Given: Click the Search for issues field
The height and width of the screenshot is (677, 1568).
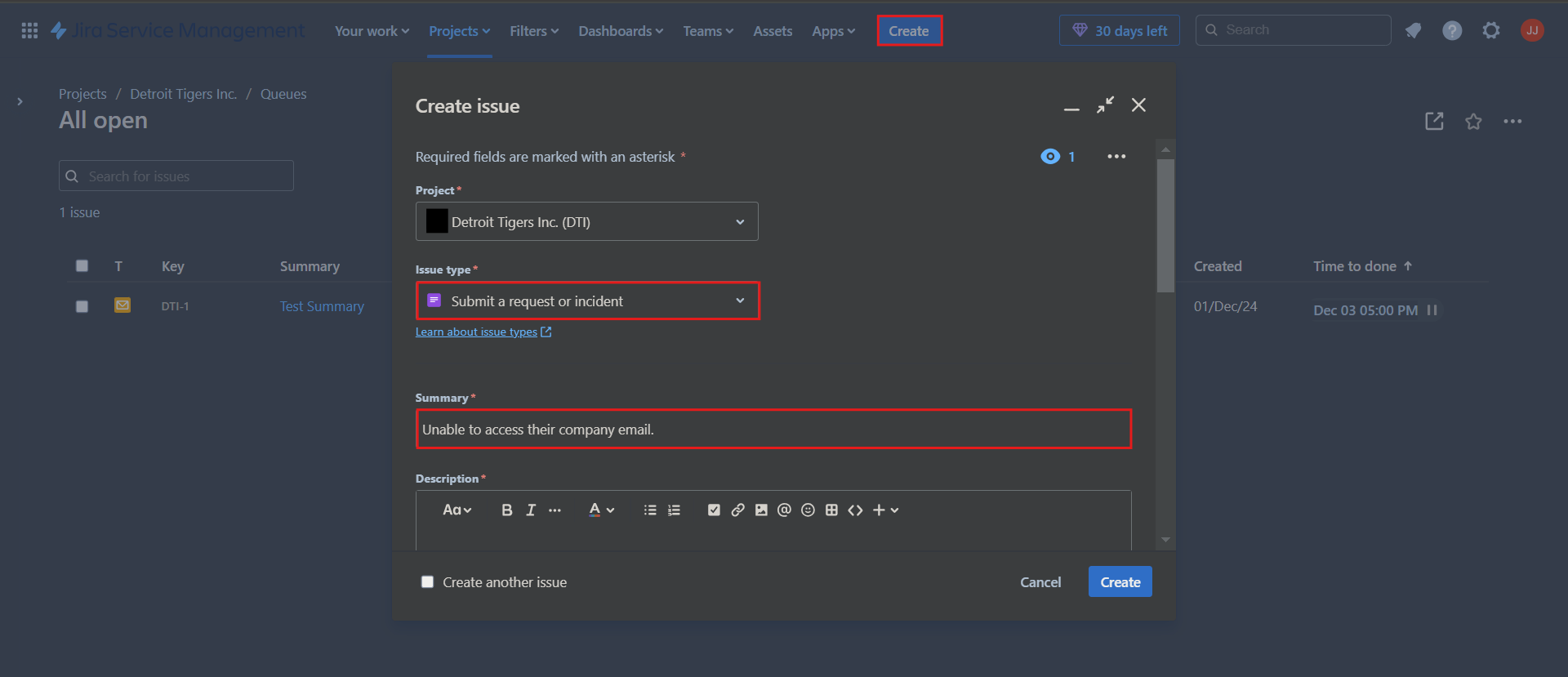Looking at the screenshot, I should 176,176.
